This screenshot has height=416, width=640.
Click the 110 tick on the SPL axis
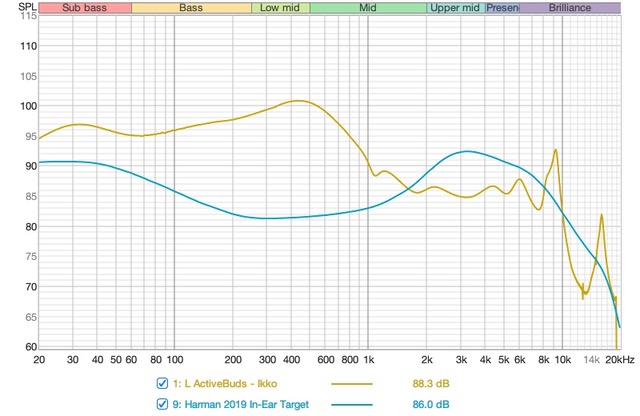point(27,46)
